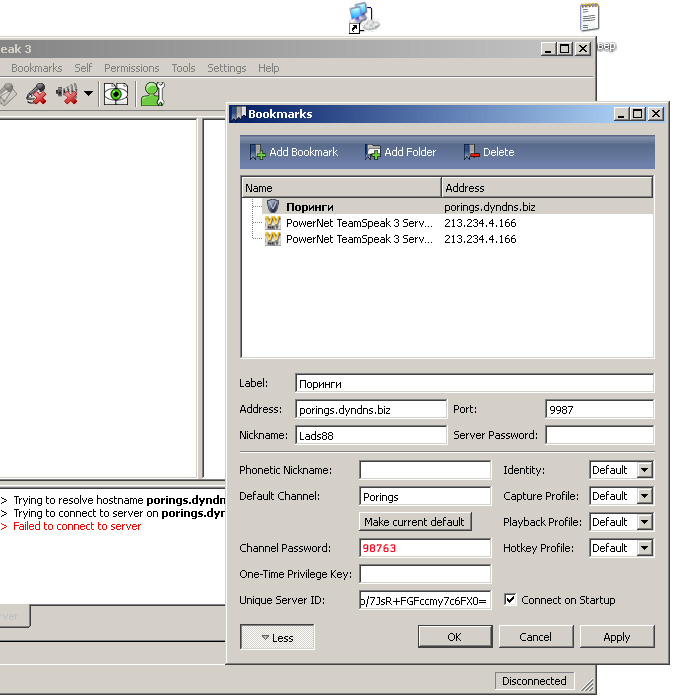Click the OK button
The height and width of the screenshot is (700, 700).
(455, 637)
